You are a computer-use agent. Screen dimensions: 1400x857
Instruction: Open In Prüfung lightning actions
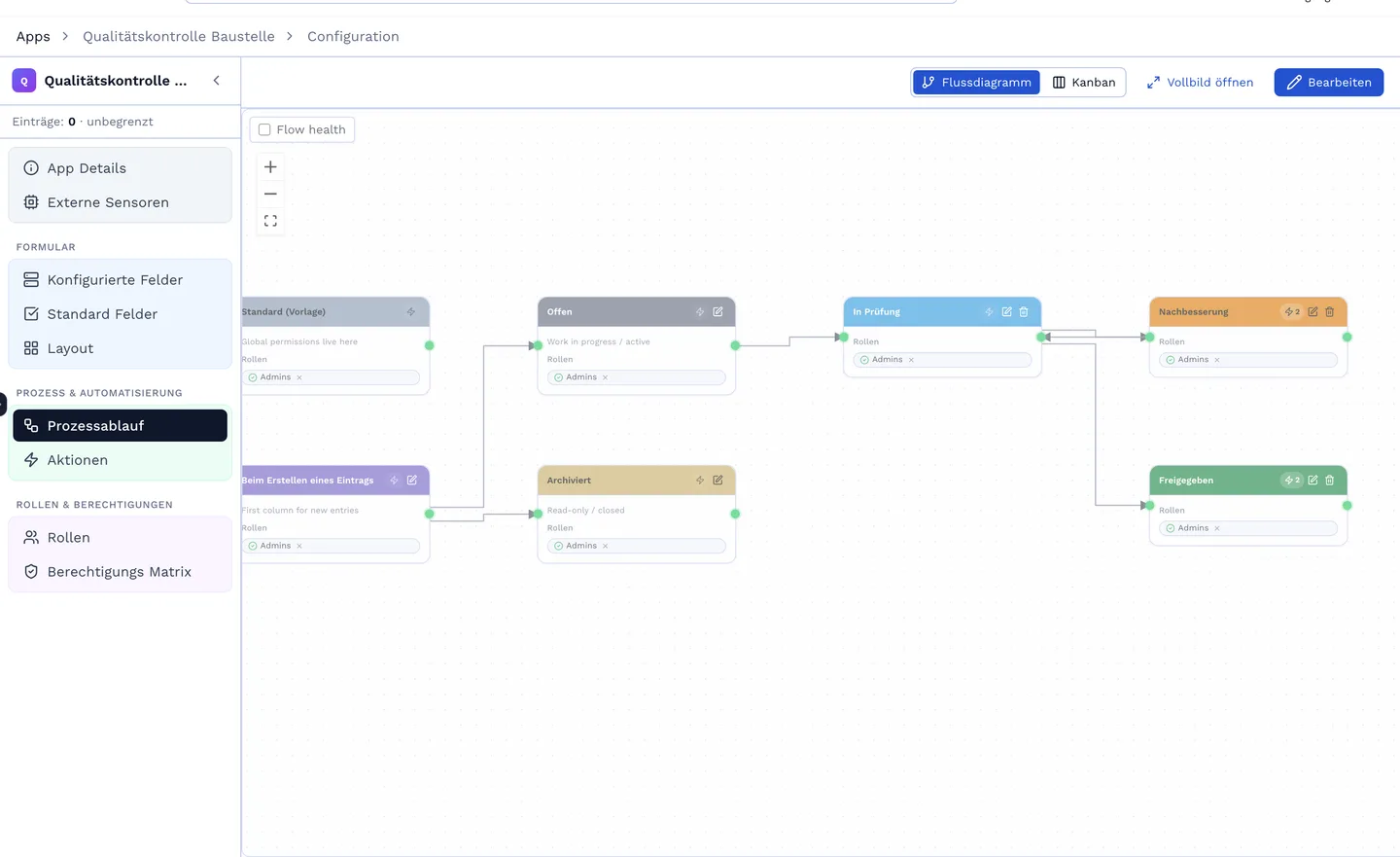pyautogui.click(x=989, y=312)
